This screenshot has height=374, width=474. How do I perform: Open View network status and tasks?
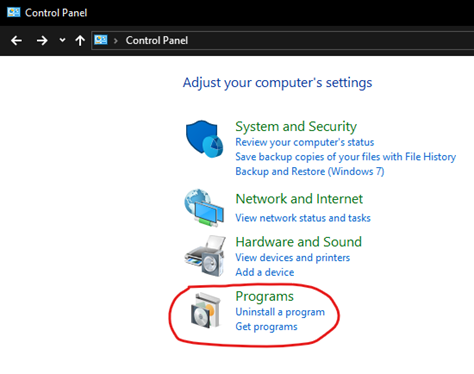303,218
